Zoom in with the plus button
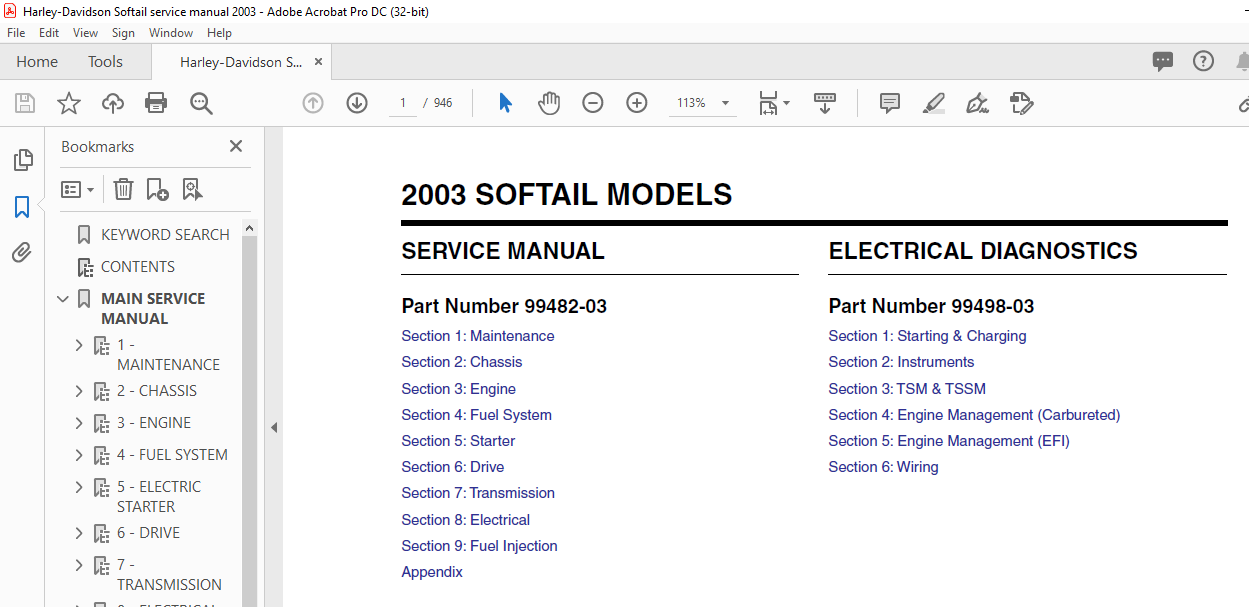 point(637,103)
